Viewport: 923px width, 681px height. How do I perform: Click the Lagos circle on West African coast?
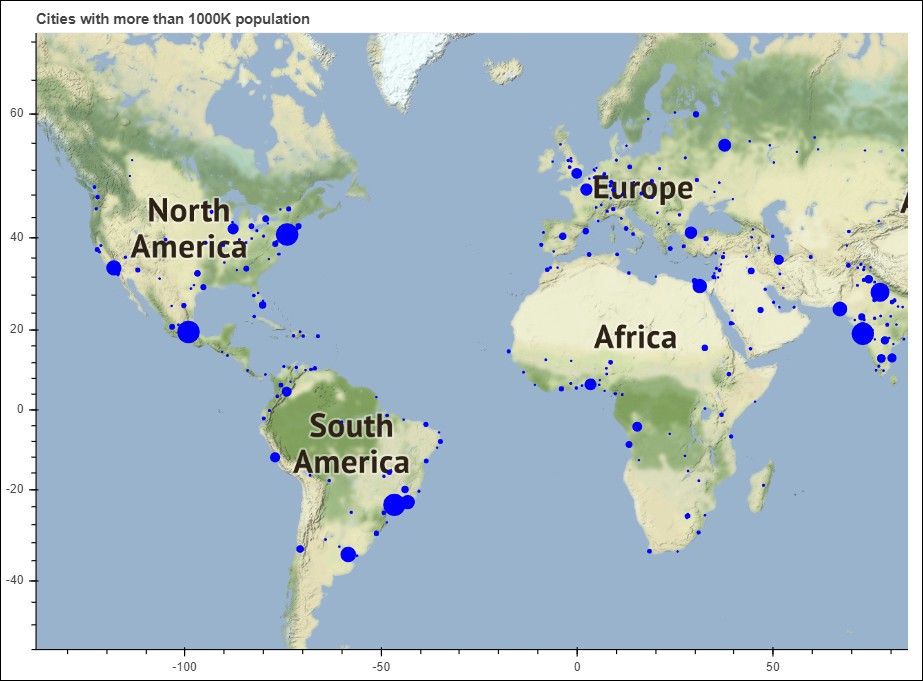(590, 384)
